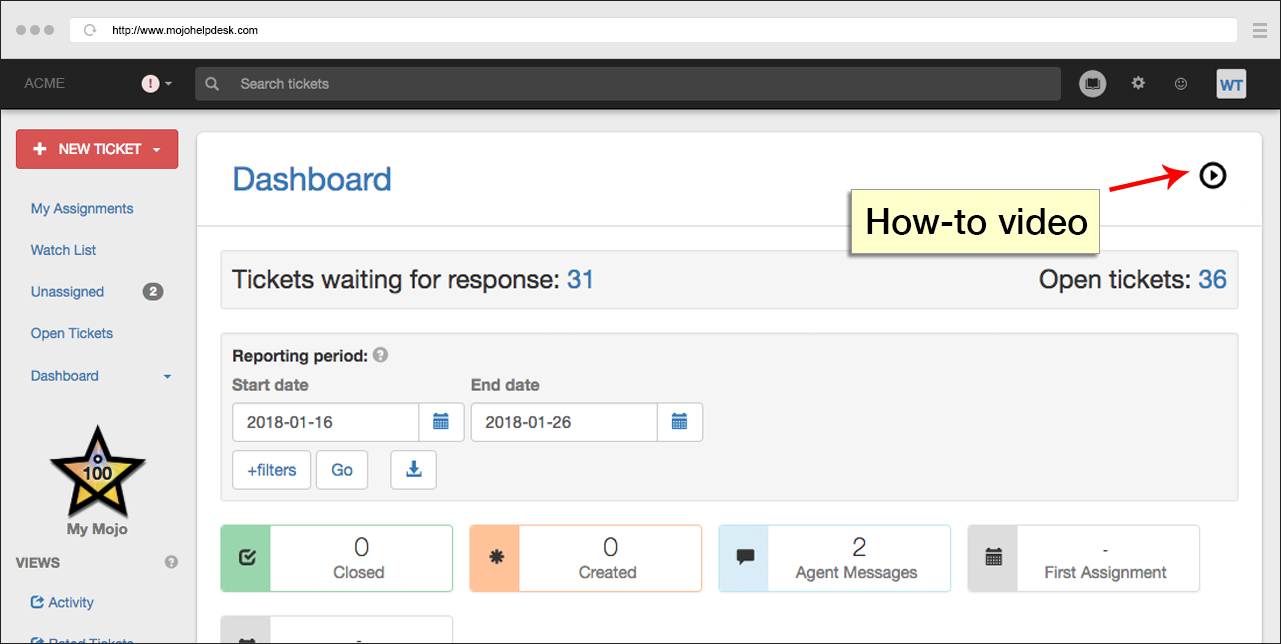Click the +filters button
Viewport: 1281px width, 644px height.
(271, 470)
